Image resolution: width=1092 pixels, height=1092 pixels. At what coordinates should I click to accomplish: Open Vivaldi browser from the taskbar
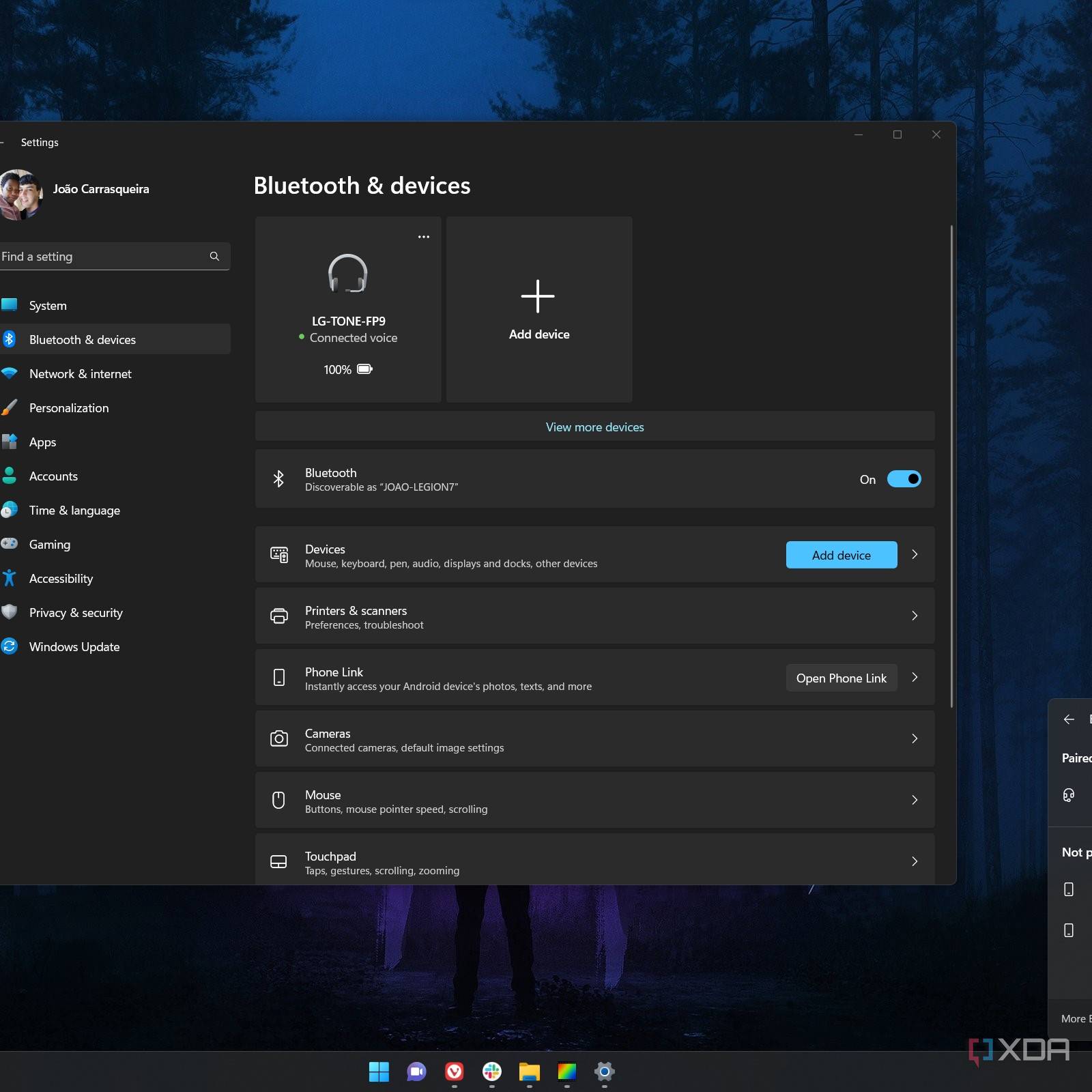(x=454, y=1072)
